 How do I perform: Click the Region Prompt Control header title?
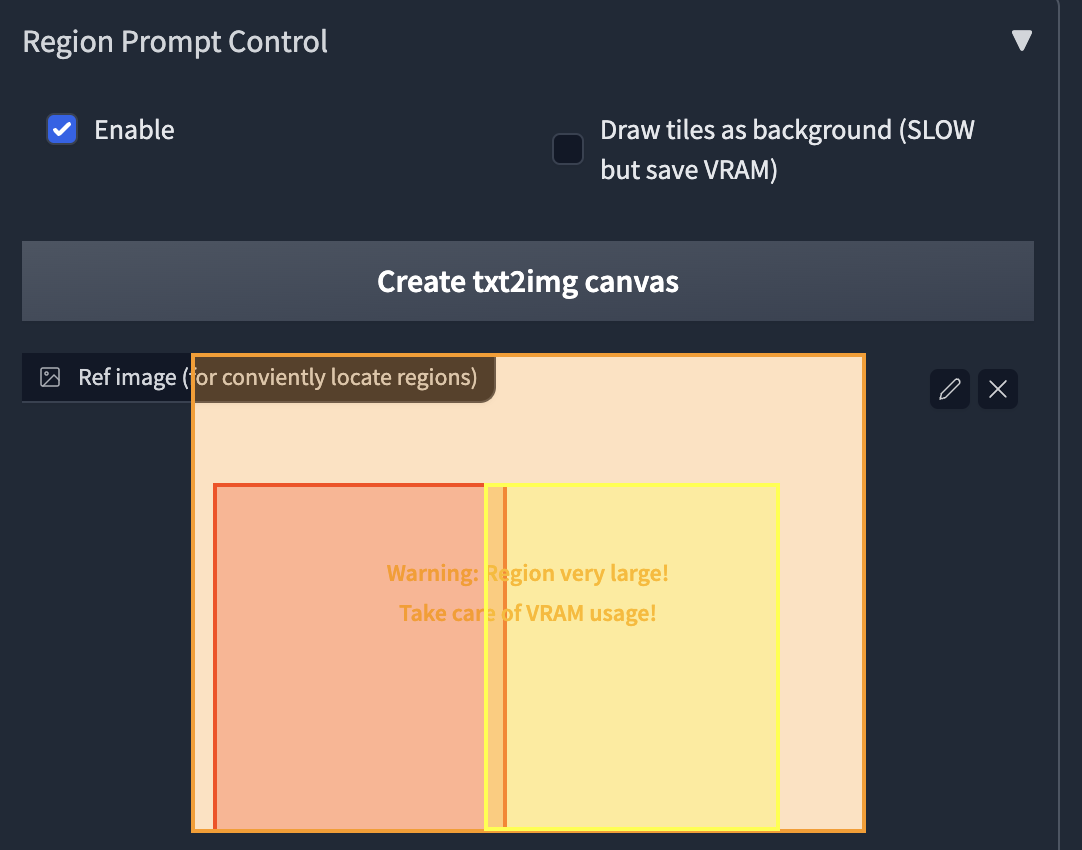point(175,41)
